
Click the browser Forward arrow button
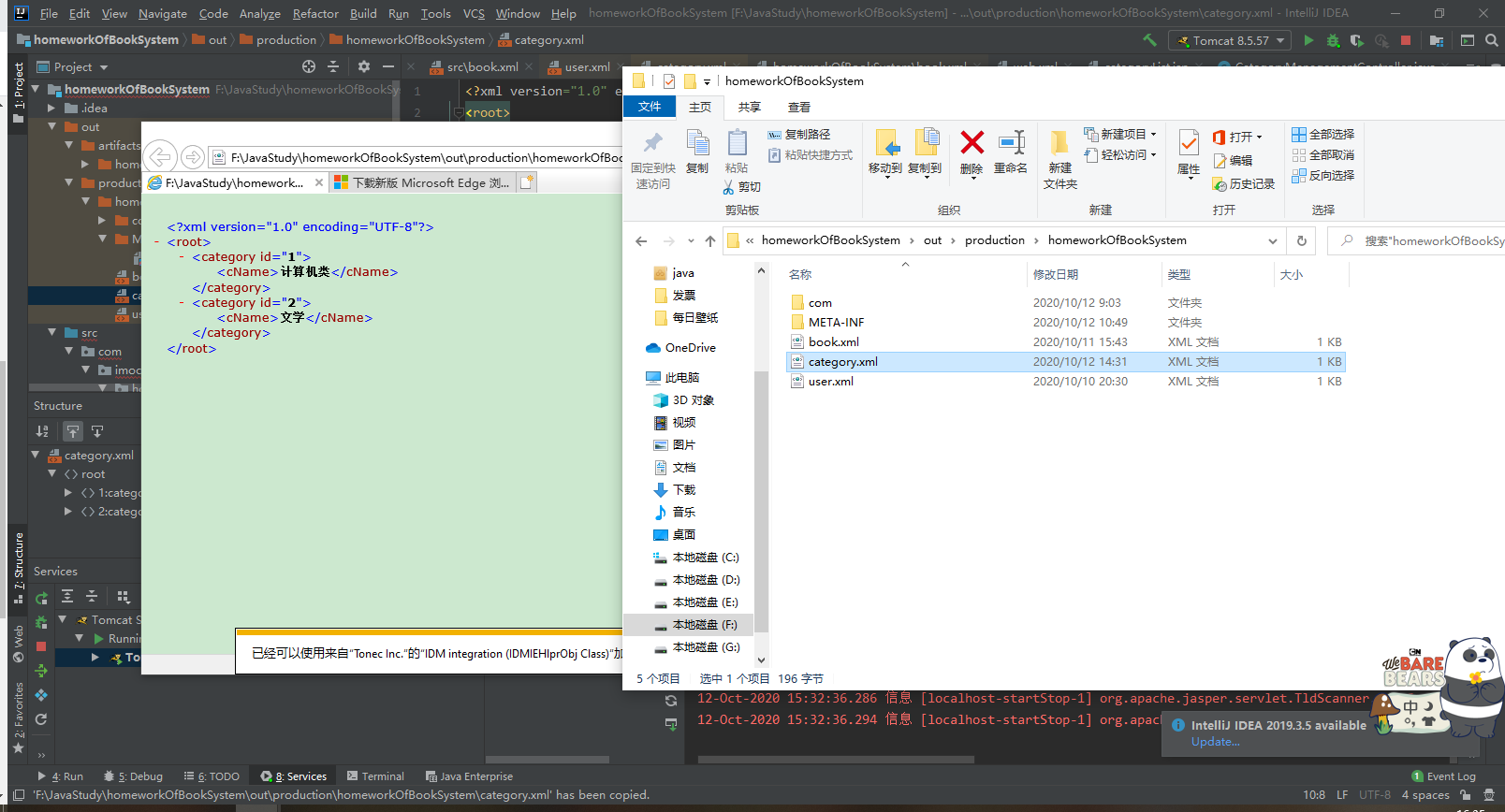point(193,156)
